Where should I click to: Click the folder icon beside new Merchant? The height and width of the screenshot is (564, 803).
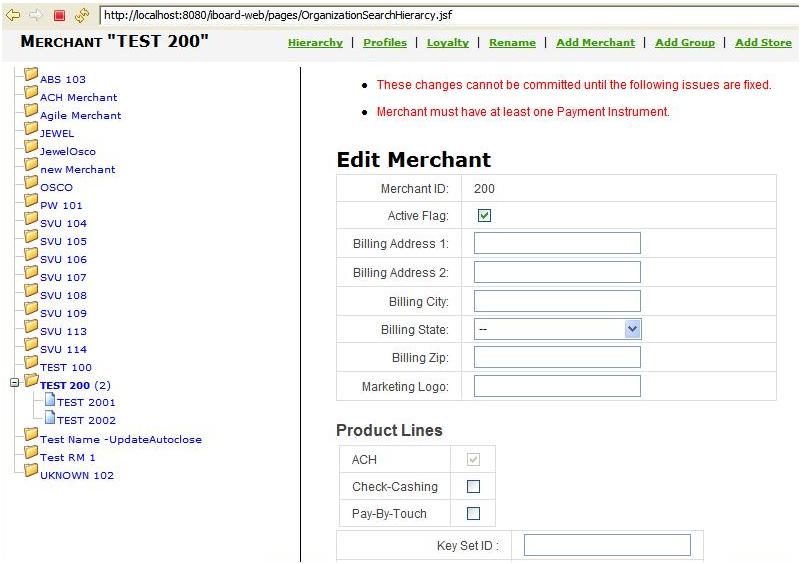click(x=31, y=164)
